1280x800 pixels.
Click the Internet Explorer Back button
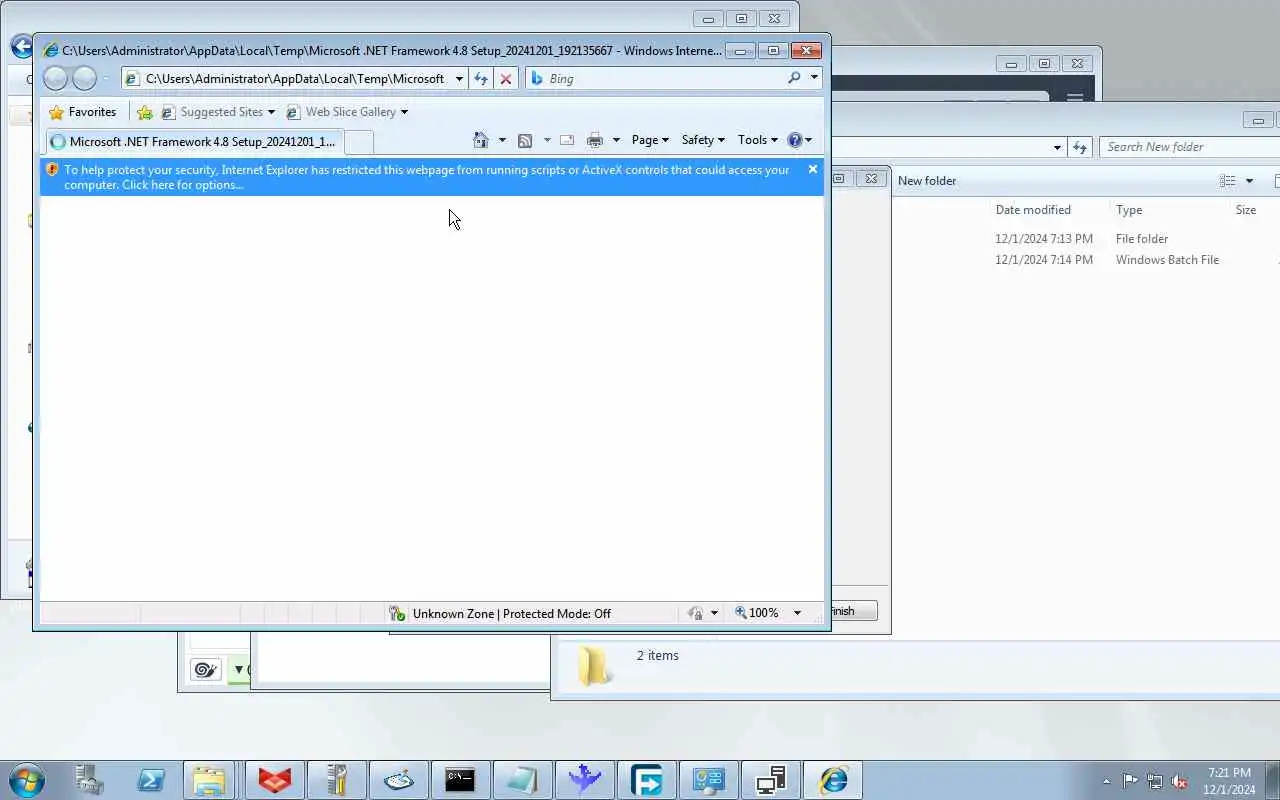(56, 78)
